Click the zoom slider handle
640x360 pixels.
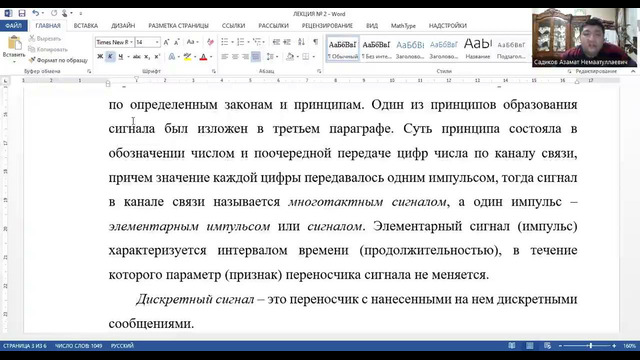click(x=591, y=346)
